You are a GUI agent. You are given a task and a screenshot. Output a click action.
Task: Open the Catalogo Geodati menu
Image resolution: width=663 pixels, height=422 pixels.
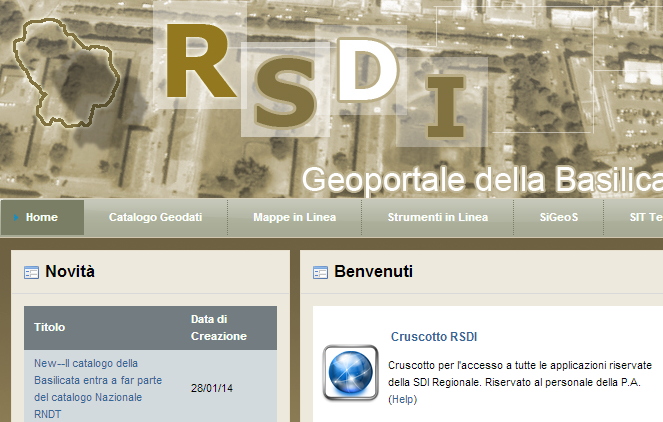point(156,217)
